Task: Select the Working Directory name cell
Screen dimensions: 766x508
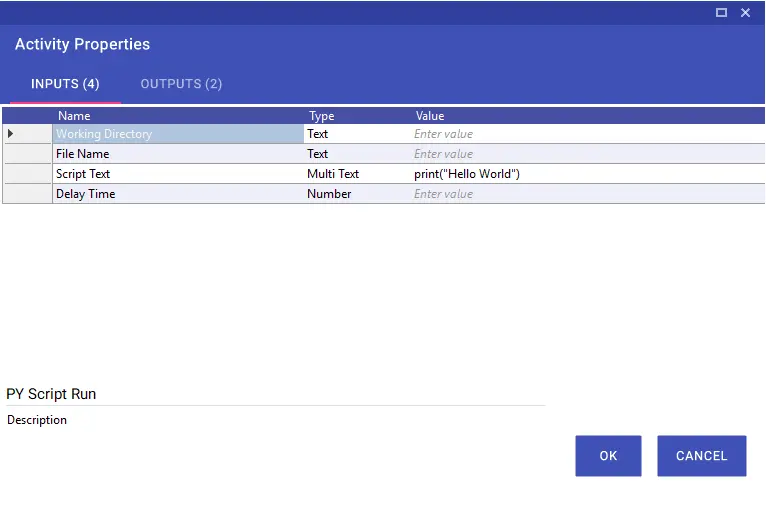Action: [178, 134]
